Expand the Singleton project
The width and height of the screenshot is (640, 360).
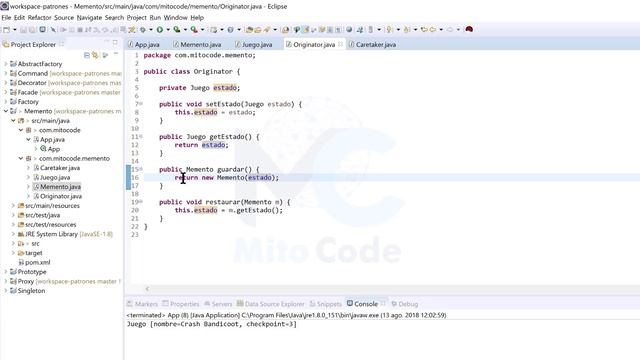coord(6,291)
